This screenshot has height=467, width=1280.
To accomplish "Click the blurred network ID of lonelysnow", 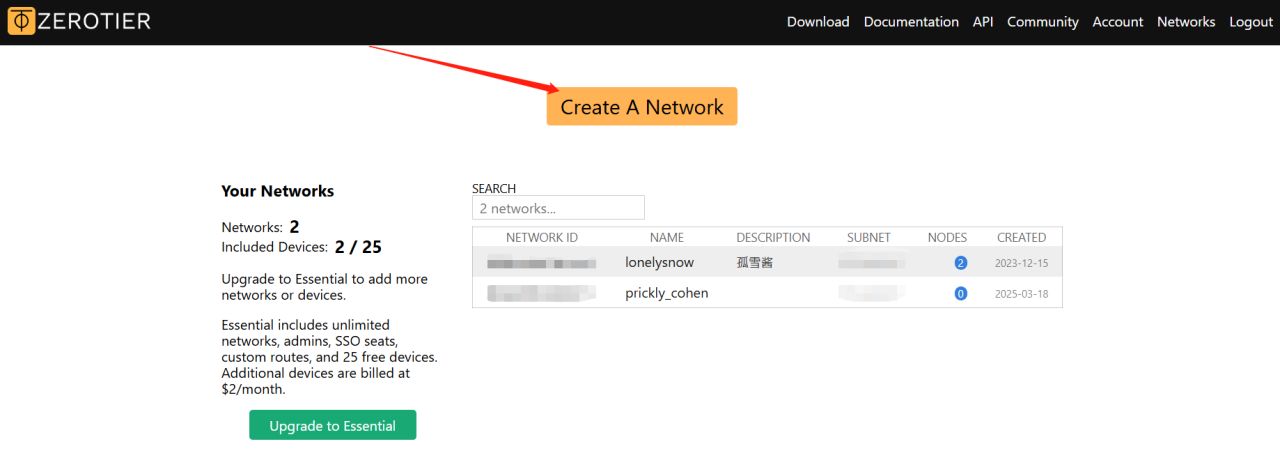I will pos(541,263).
